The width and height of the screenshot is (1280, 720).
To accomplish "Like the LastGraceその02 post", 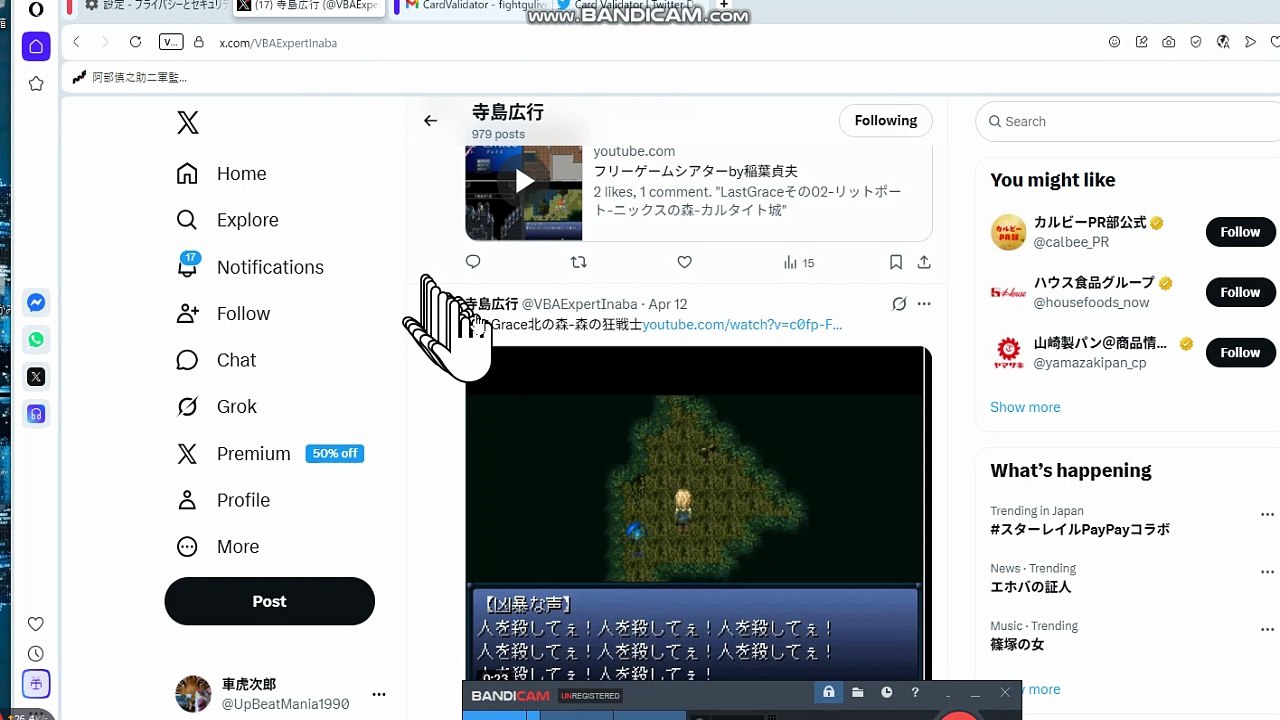I will (x=684, y=262).
